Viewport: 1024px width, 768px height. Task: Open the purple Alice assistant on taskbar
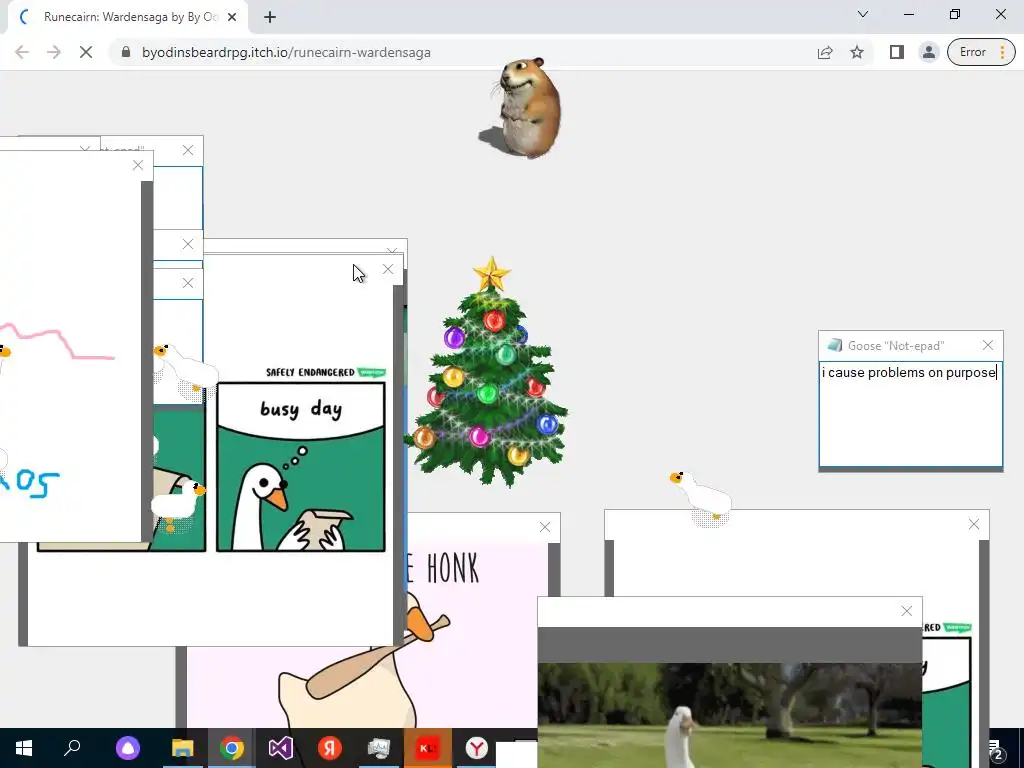(x=127, y=748)
